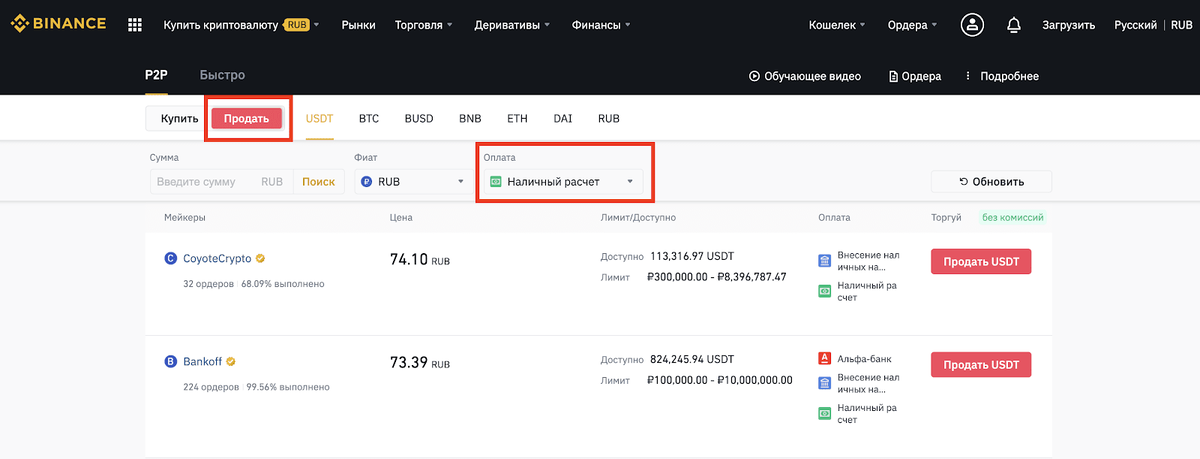Viewport: 1200px width, 459px height.
Task: Switch to Продать mode
Action: click(x=246, y=118)
